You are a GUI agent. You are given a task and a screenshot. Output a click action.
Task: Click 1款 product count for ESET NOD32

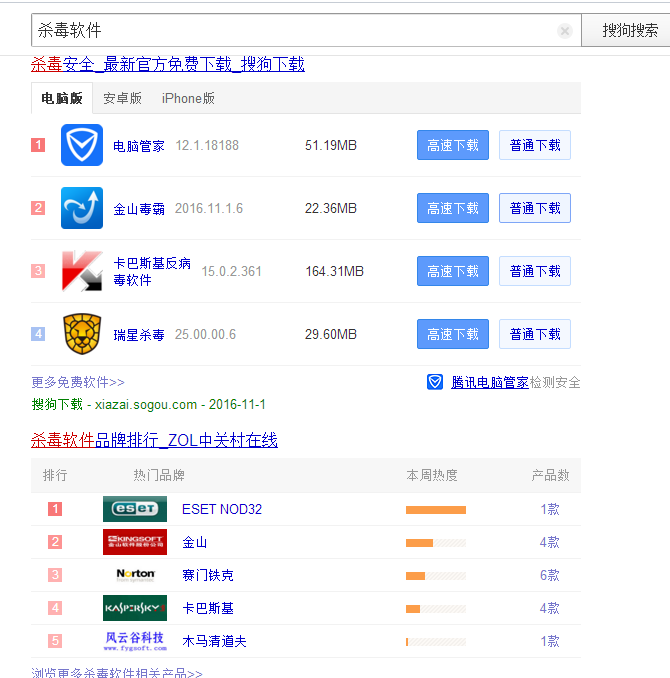point(550,509)
